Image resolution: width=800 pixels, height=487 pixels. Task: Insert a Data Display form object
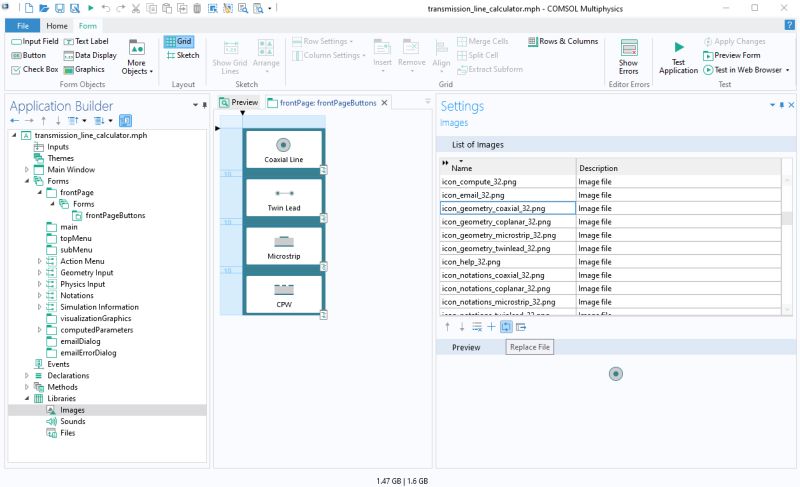pyautogui.click(x=90, y=55)
